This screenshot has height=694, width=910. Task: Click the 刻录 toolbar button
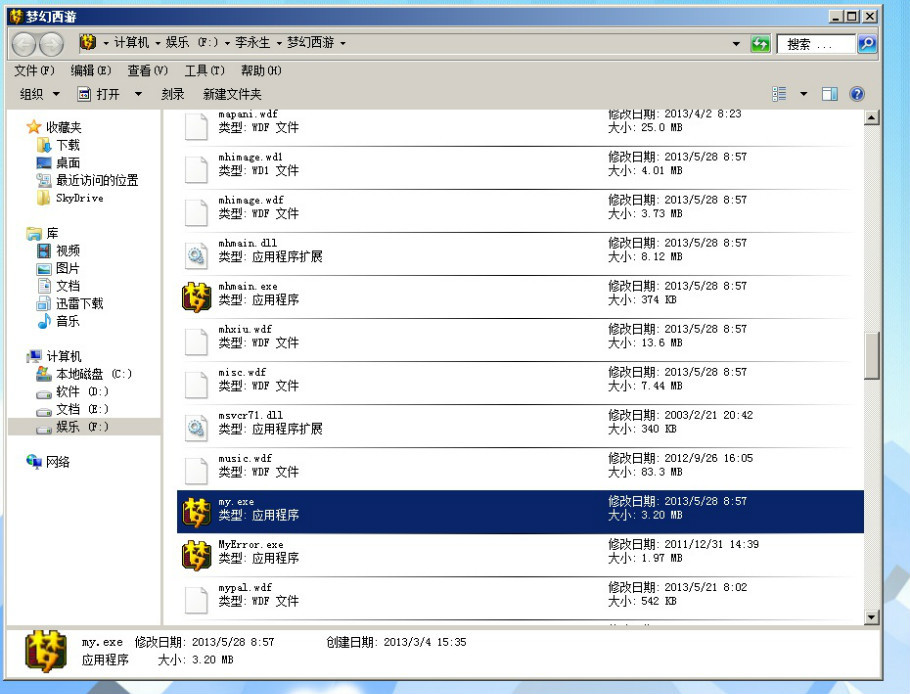[172, 94]
